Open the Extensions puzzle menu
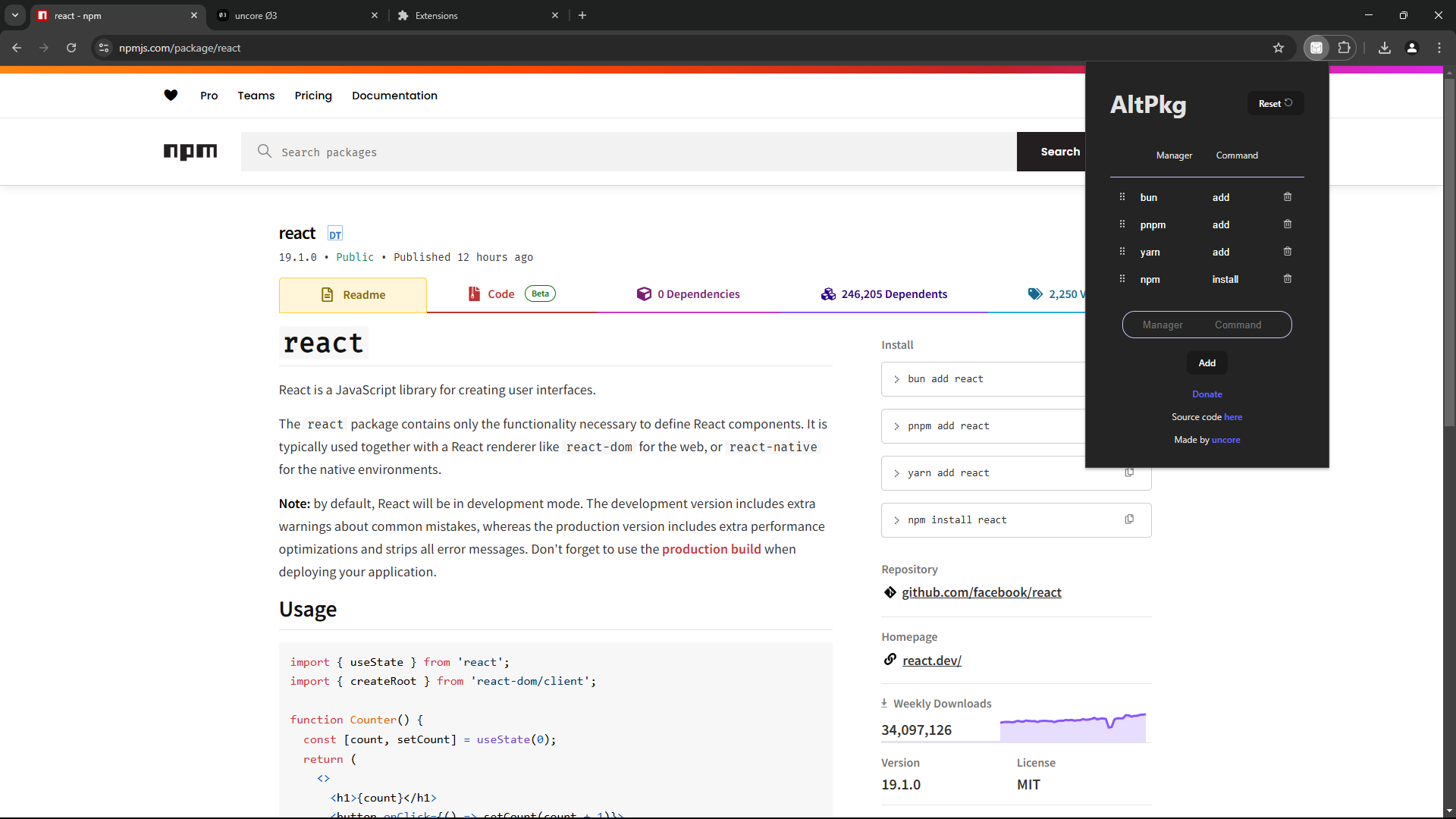1456x819 pixels. tap(1344, 48)
